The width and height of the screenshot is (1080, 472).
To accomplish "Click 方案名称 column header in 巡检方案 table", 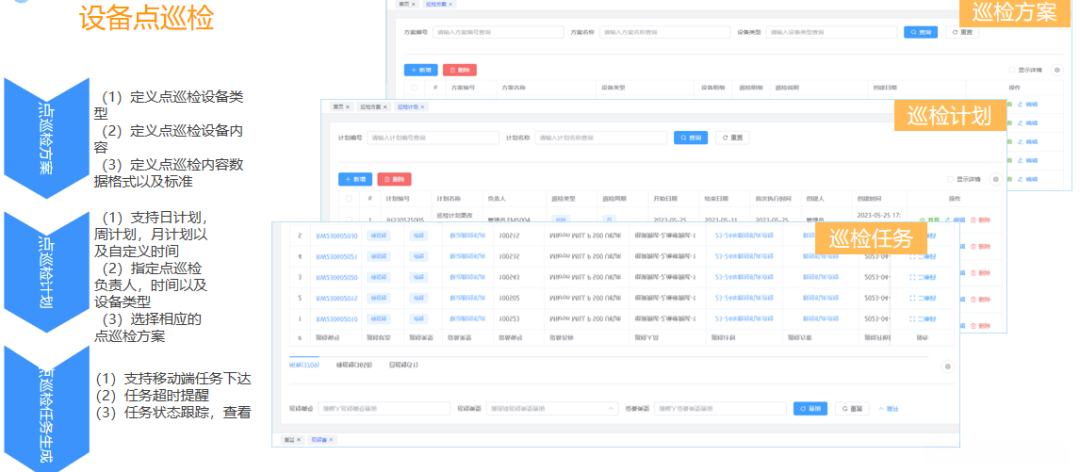I will coord(514,88).
